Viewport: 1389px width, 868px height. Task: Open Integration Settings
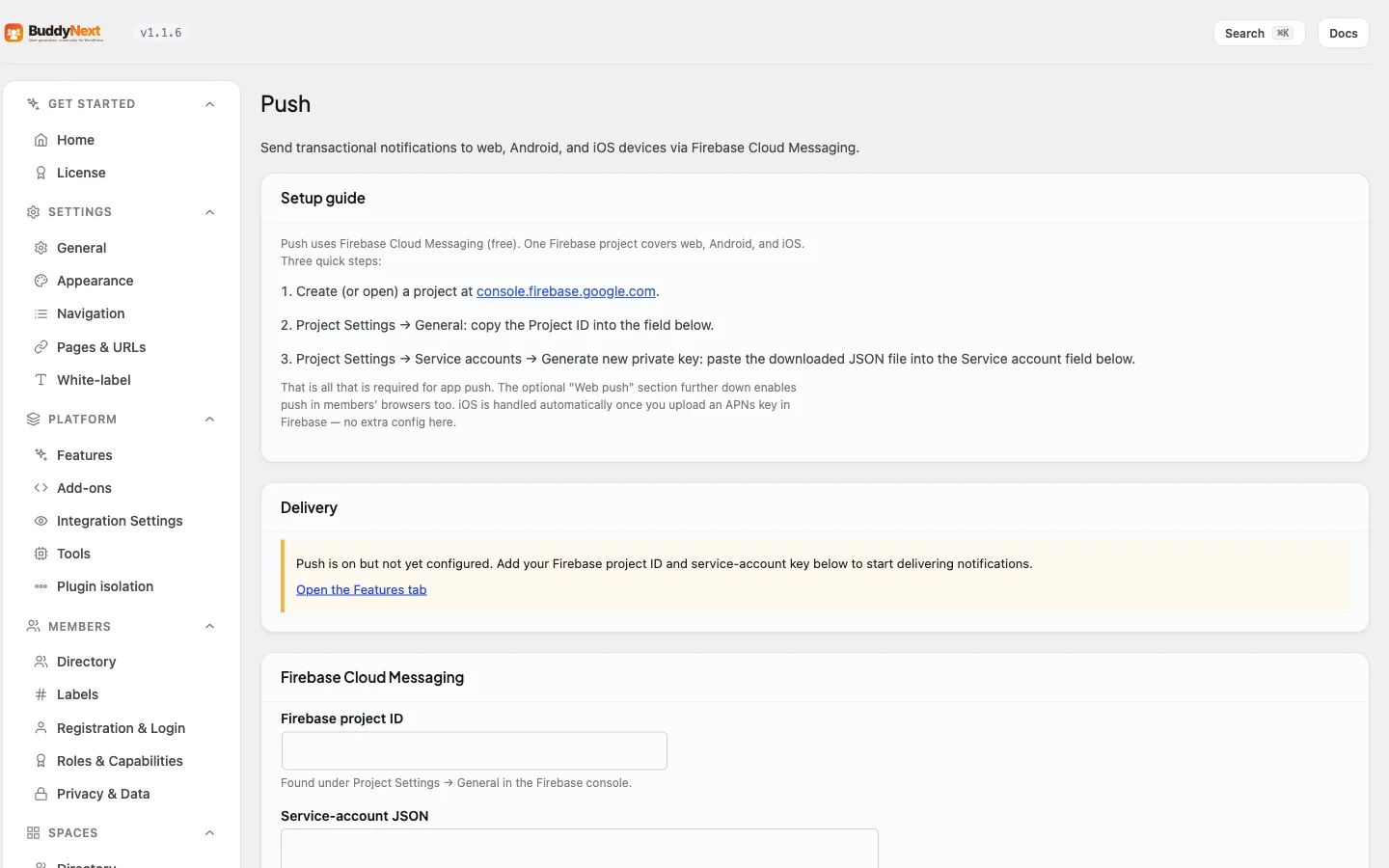(122, 521)
